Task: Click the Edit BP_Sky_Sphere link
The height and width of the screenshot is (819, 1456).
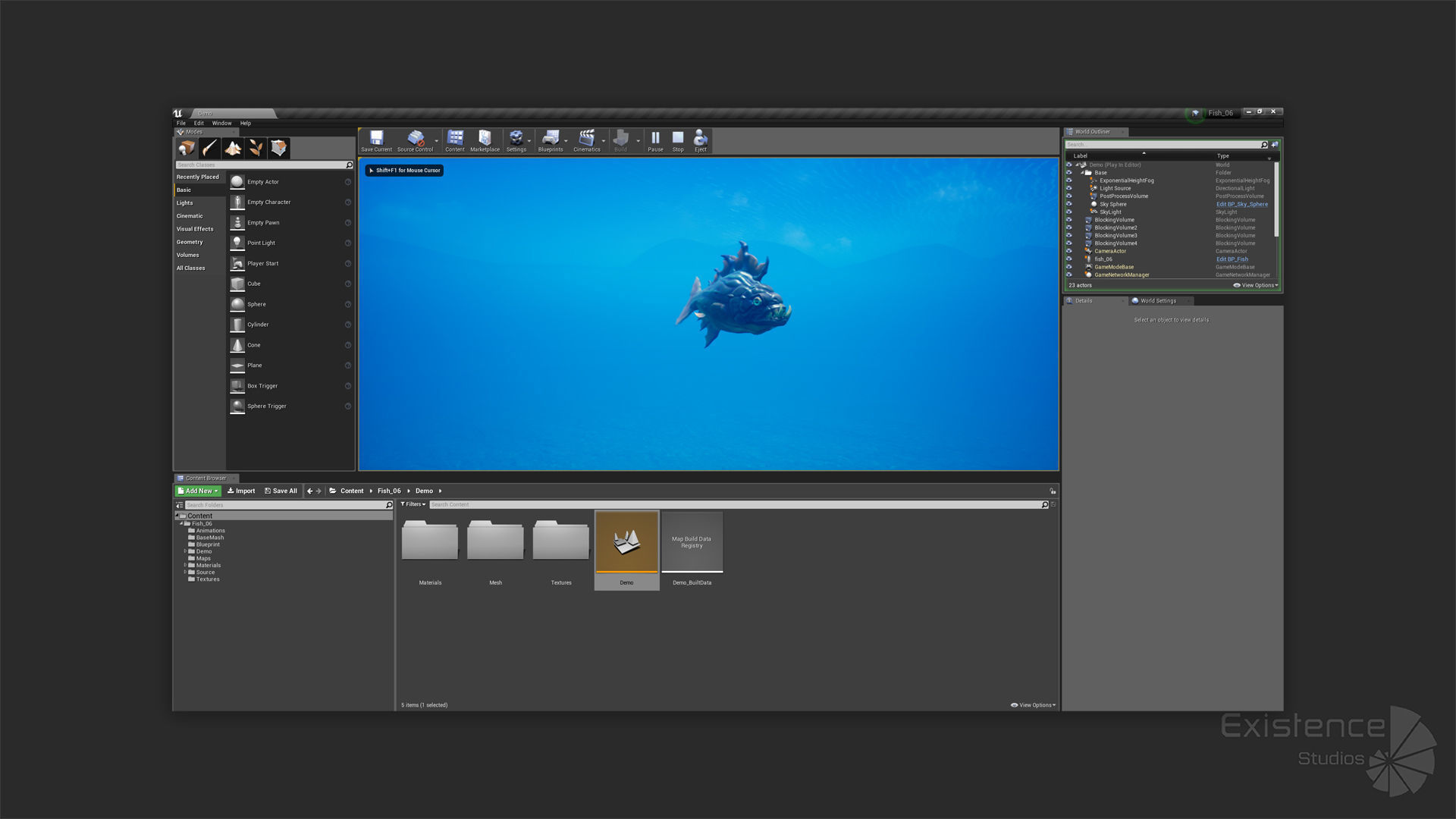Action: pos(1242,204)
